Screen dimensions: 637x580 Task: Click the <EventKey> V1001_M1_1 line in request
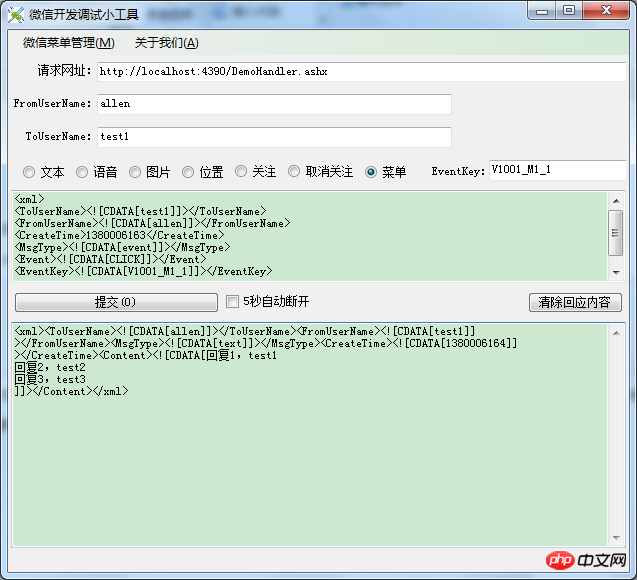tap(143, 271)
